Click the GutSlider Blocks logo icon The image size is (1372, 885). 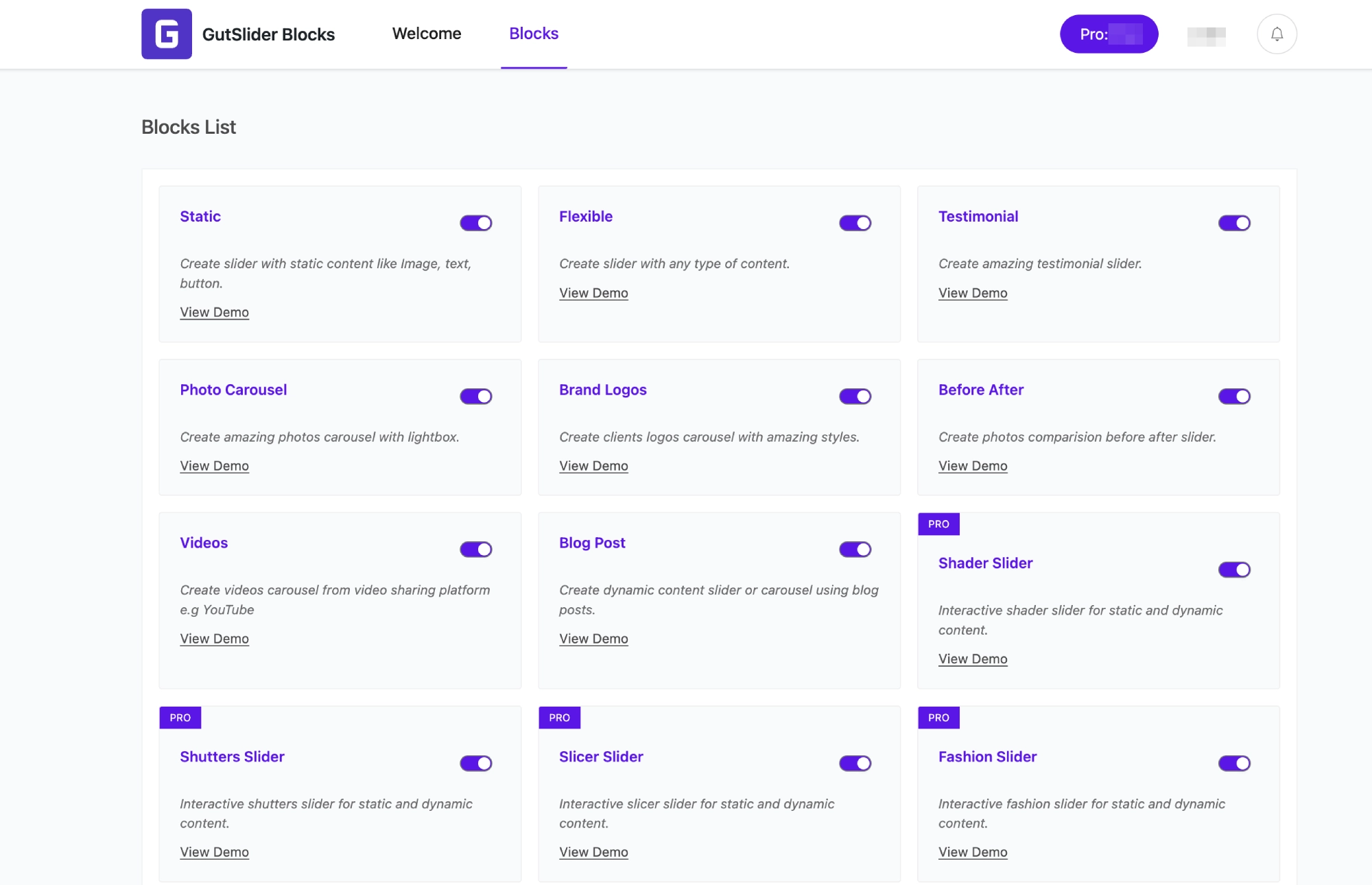pyautogui.click(x=167, y=34)
